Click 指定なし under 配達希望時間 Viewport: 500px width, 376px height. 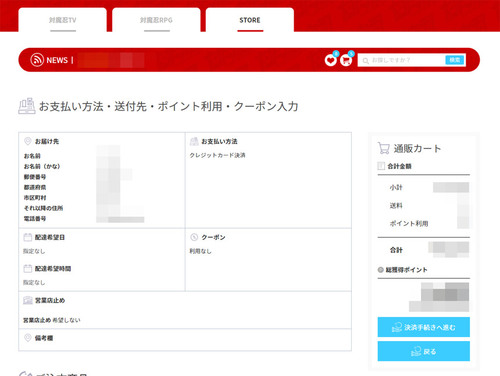pyautogui.click(x=34, y=283)
